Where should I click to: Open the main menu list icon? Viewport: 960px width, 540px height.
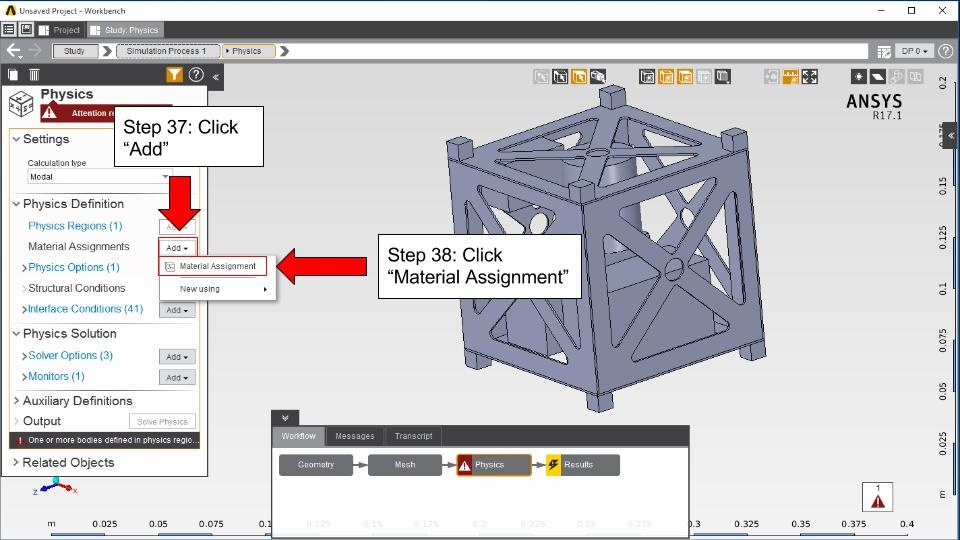[x=9, y=29]
